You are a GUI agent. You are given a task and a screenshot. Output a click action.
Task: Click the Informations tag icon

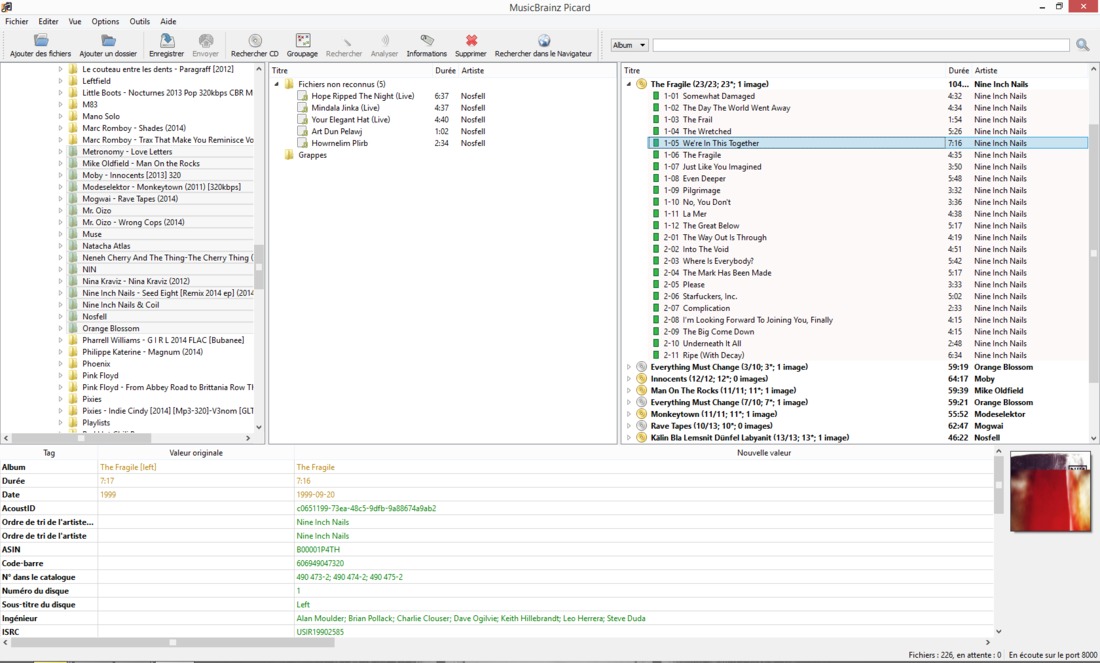point(427,41)
